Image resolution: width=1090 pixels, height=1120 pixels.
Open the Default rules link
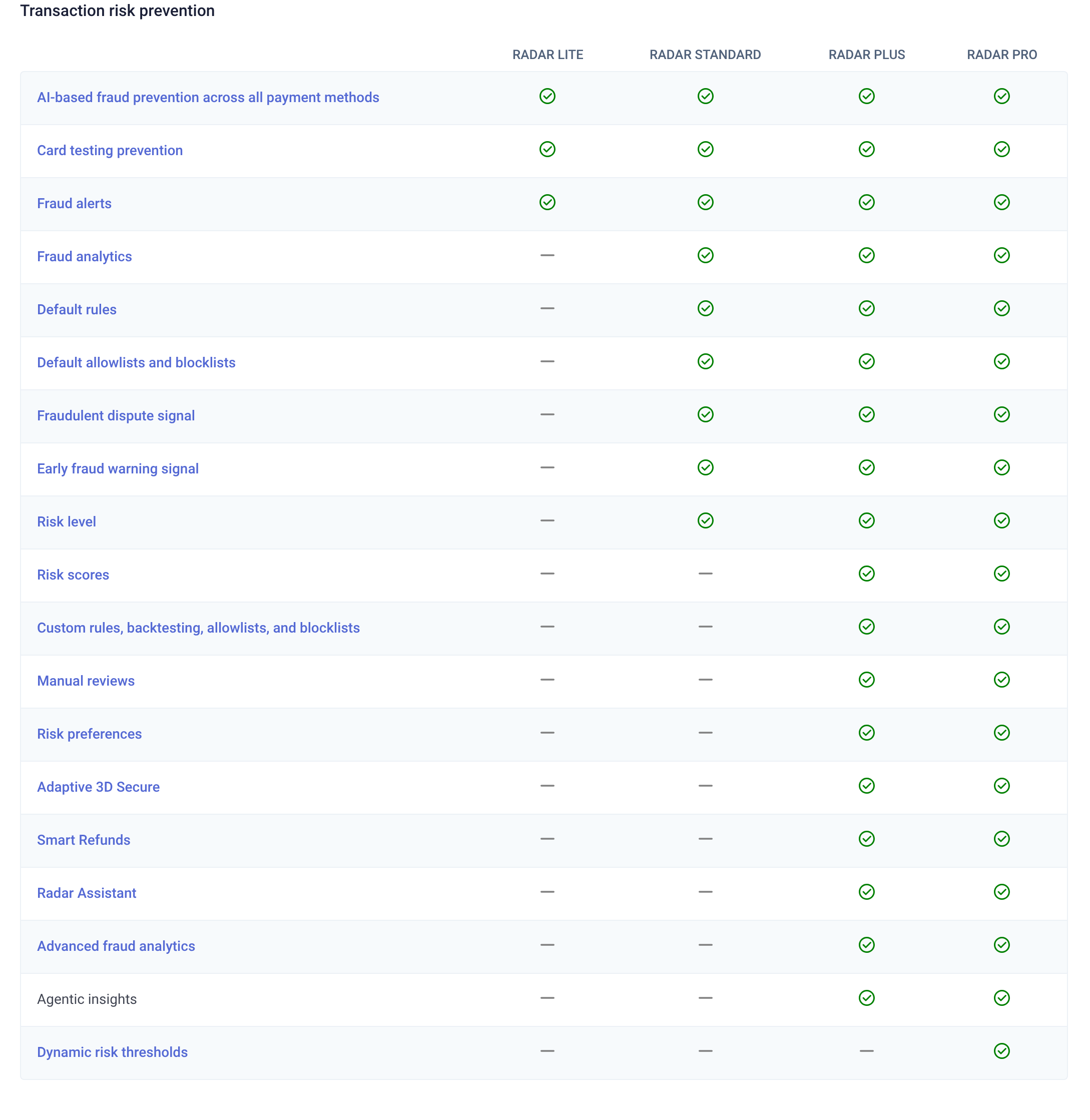coord(77,310)
